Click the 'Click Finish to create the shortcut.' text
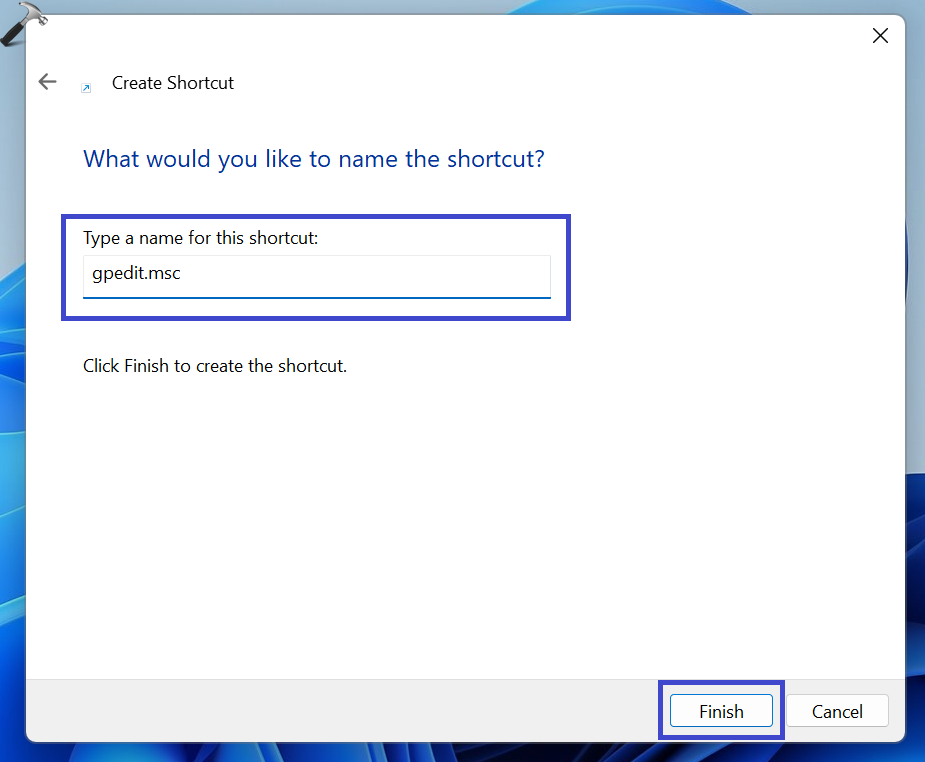925x762 pixels. tap(215, 366)
